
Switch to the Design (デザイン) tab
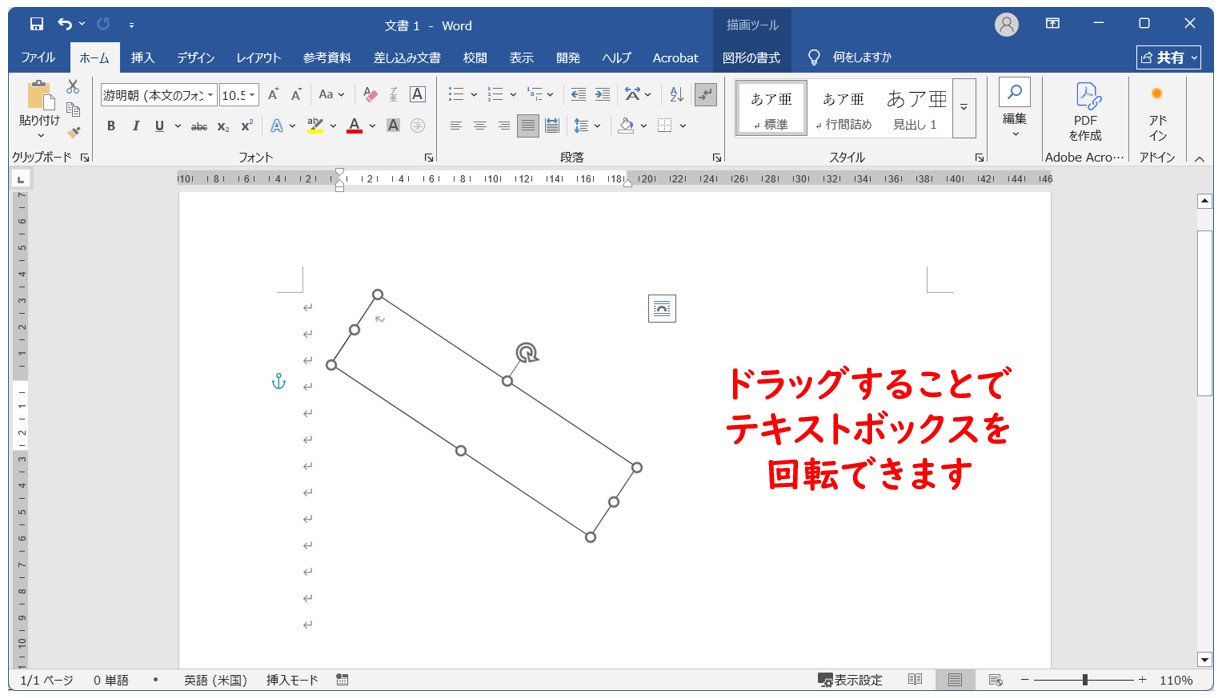click(x=196, y=58)
